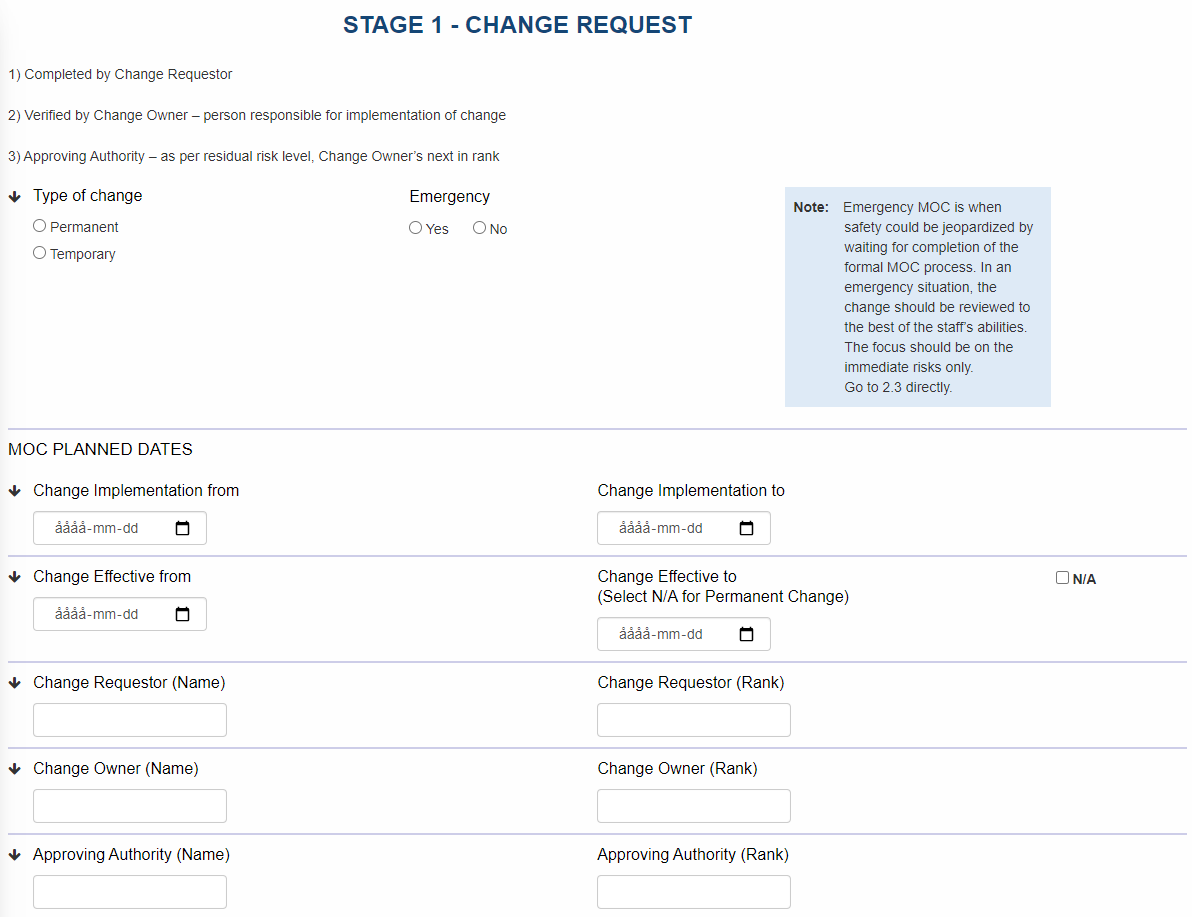This screenshot has height=917, width=1192.
Task: Click the Approving Authority (Name) field
Action: 130,892
